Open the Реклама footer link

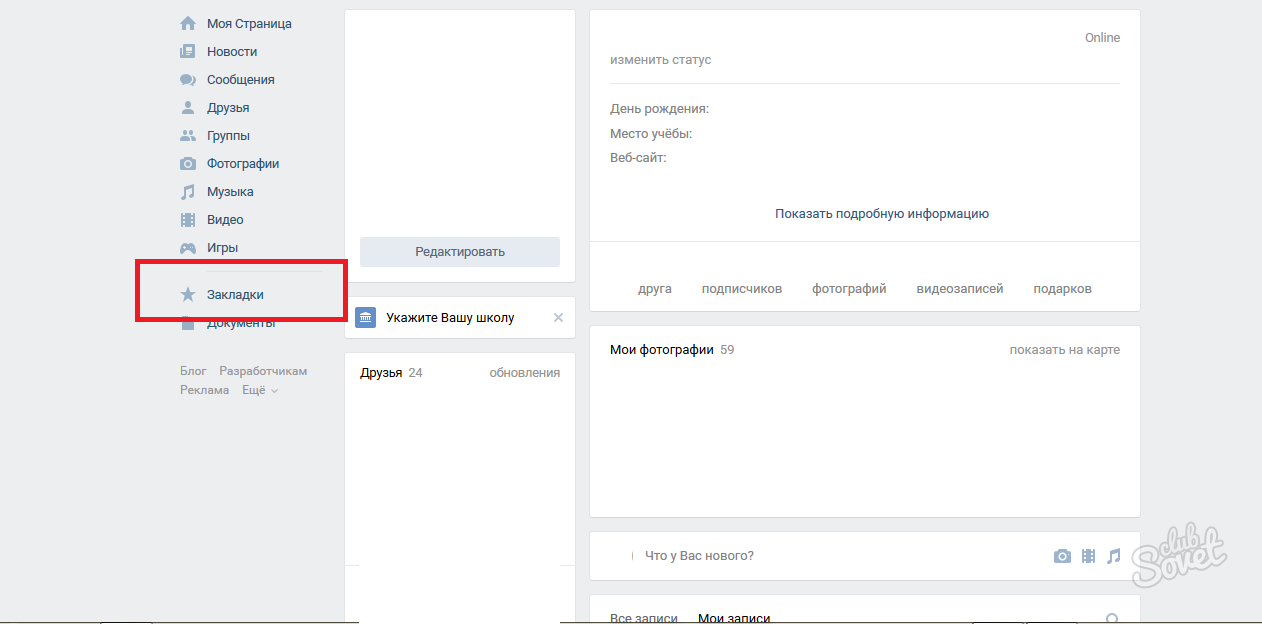[204, 390]
